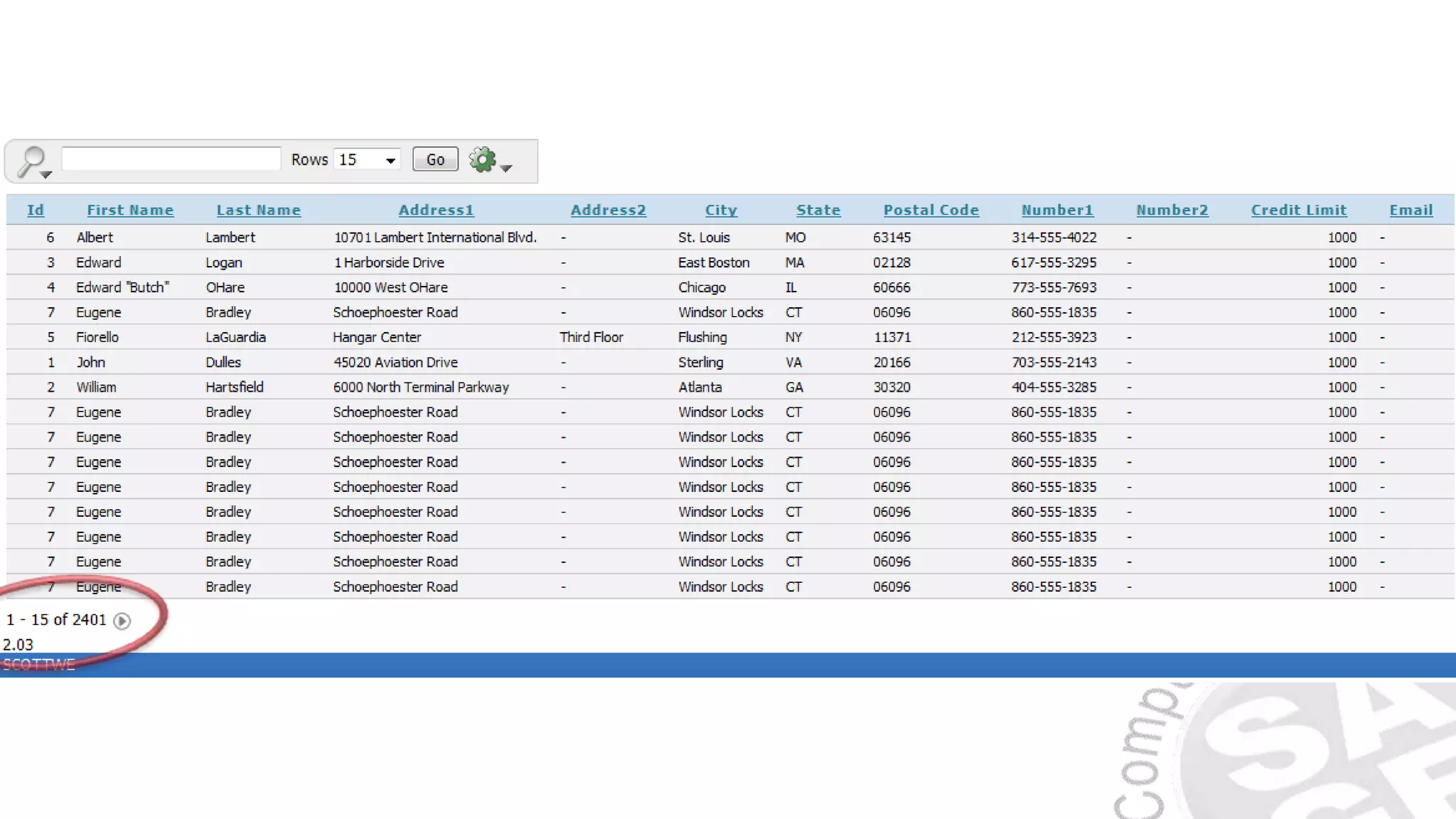Click the Last Name column header
This screenshot has height=819, width=1456.
(259, 210)
